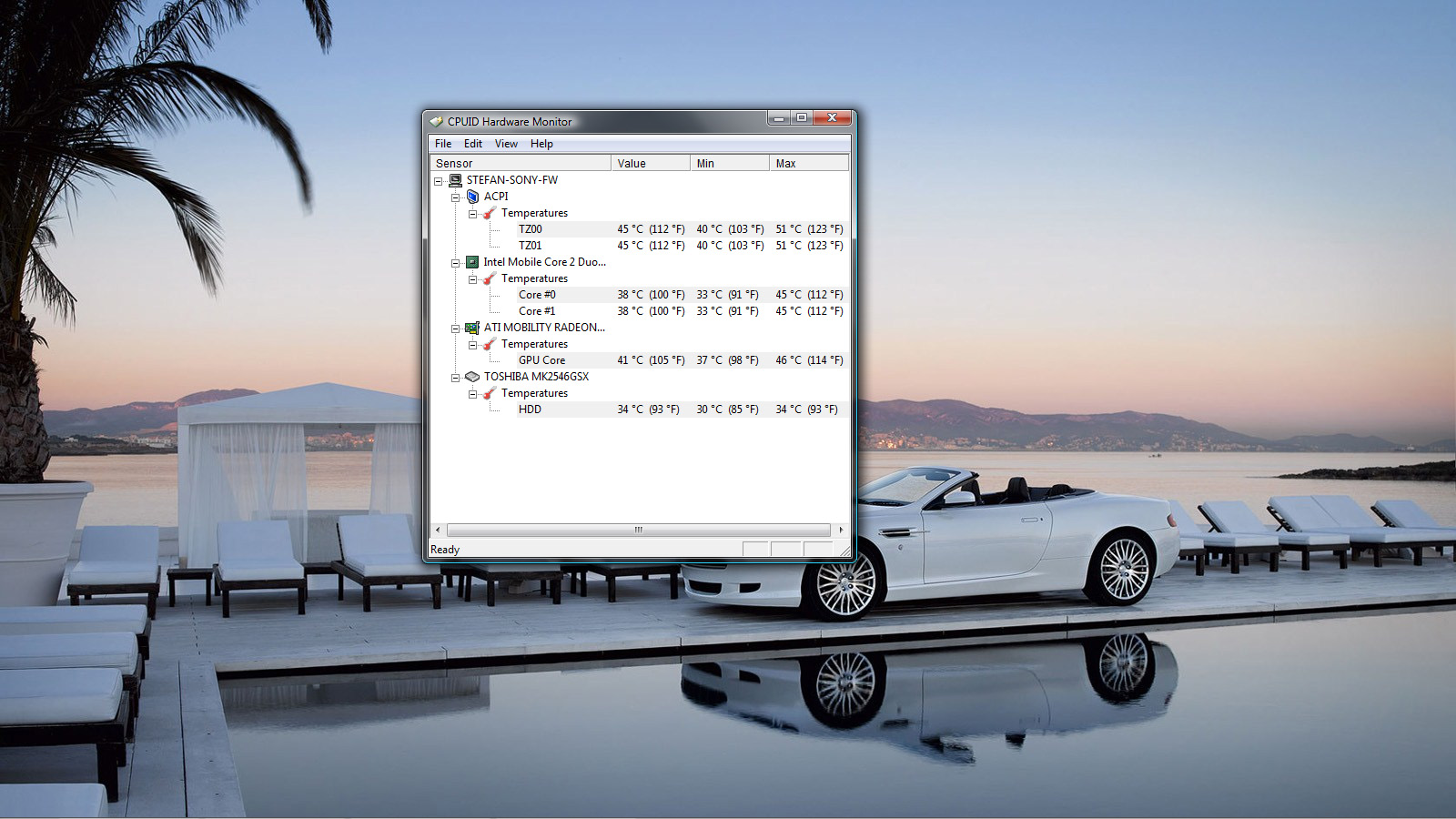Viewport: 1456px width, 819px height.
Task: Collapse Temperatures under Intel Mobile Core 2 Duo
Action: point(473,279)
